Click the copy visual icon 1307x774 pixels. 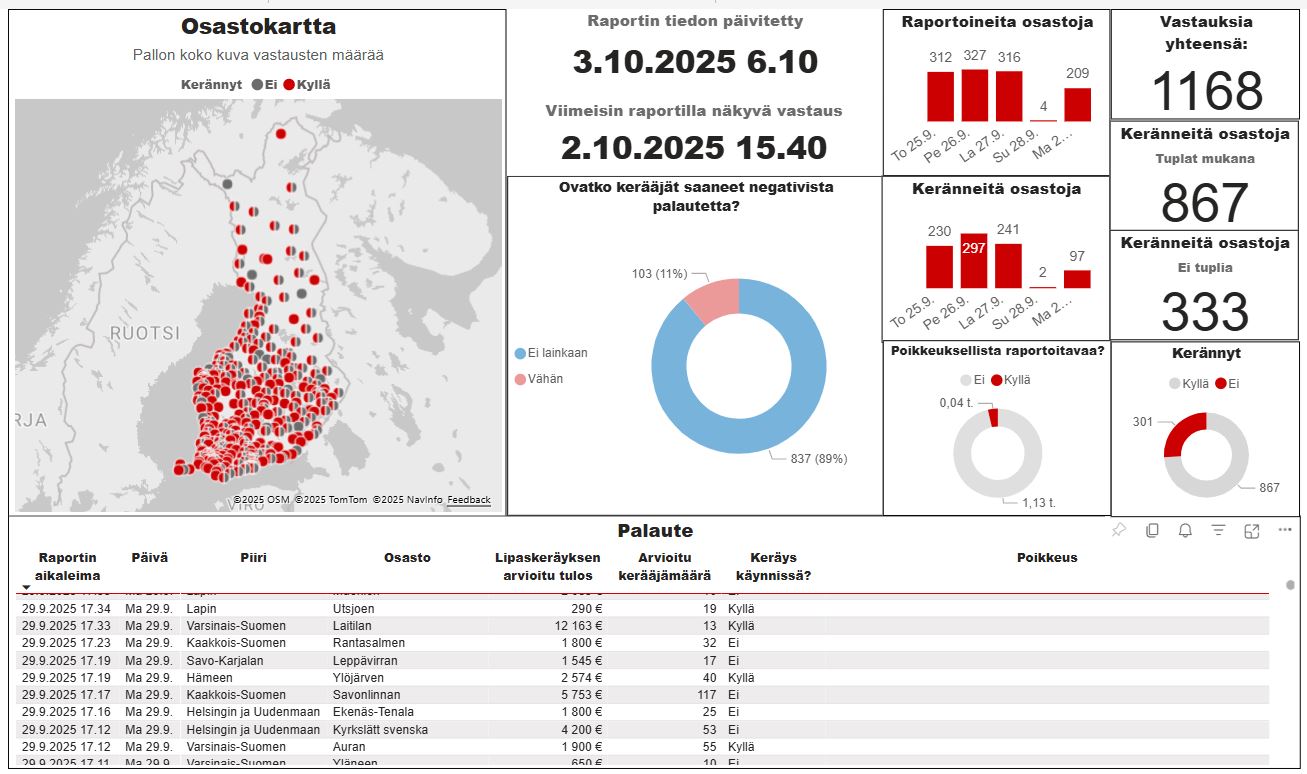[1152, 531]
